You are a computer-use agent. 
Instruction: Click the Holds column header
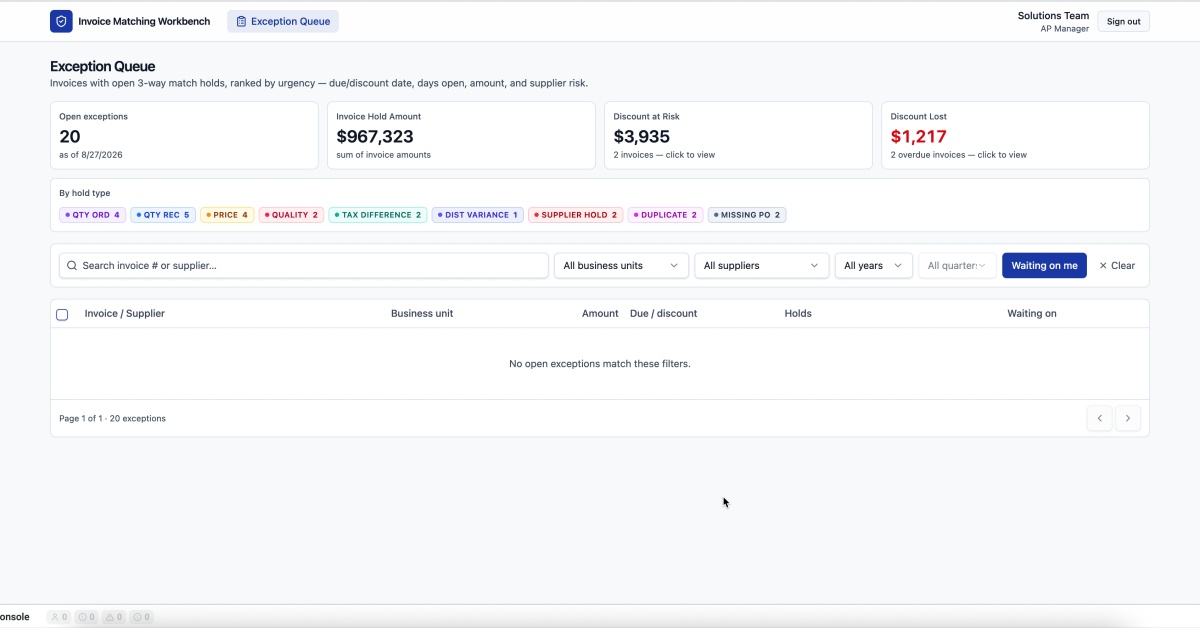click(x=798, y=313)
